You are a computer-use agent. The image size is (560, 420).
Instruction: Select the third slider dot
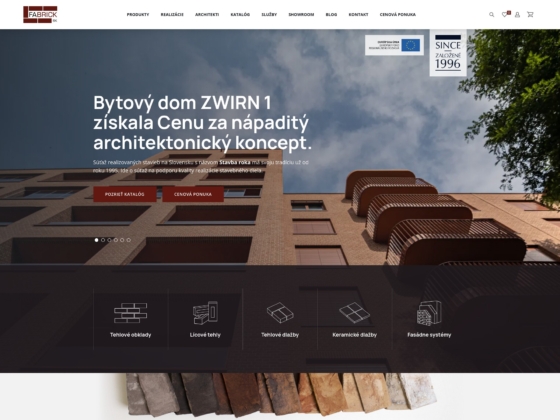[x=109, y=240]
